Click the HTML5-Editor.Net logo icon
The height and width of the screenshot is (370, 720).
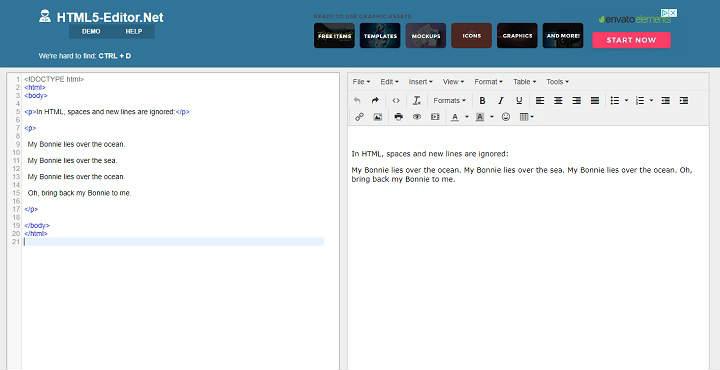[x=45, y=17]
